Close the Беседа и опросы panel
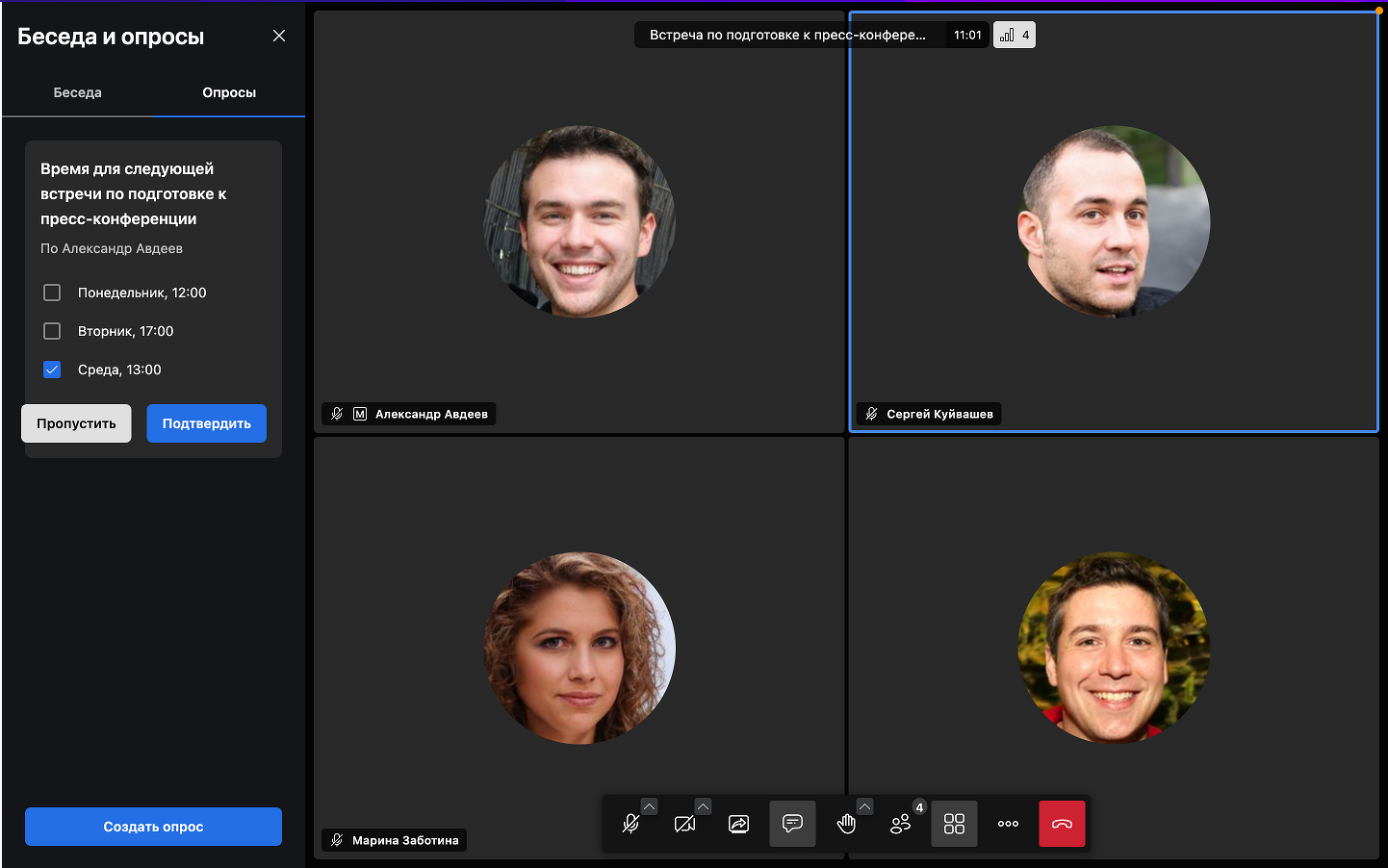This screenshot has width=1388, height=868. coord(279,36)
